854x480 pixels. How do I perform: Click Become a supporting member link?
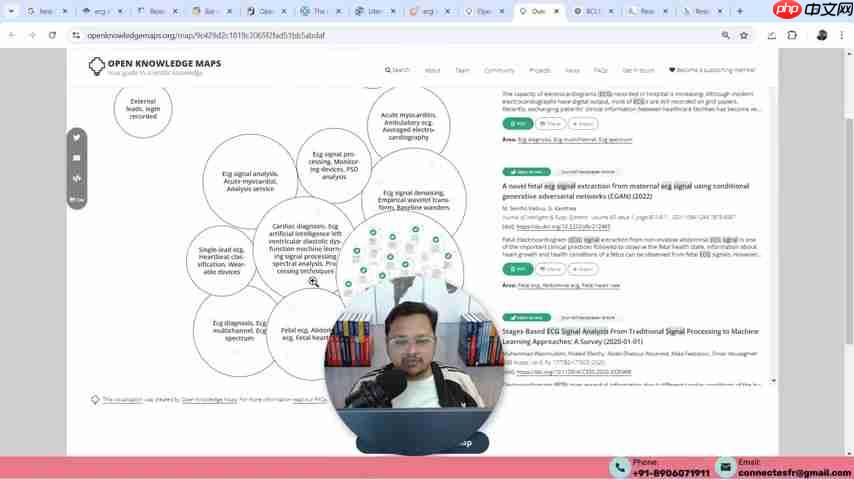tap(712, 70)
